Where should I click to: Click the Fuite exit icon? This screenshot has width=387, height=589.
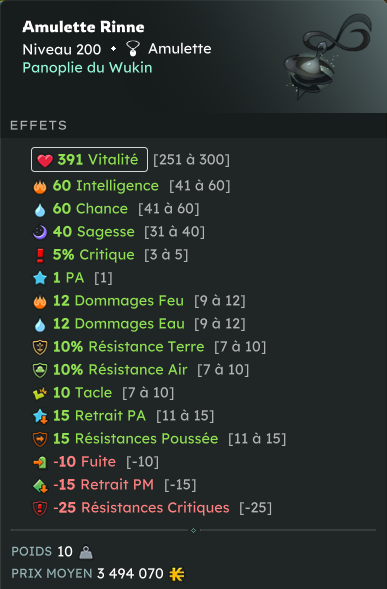point(40,462)
